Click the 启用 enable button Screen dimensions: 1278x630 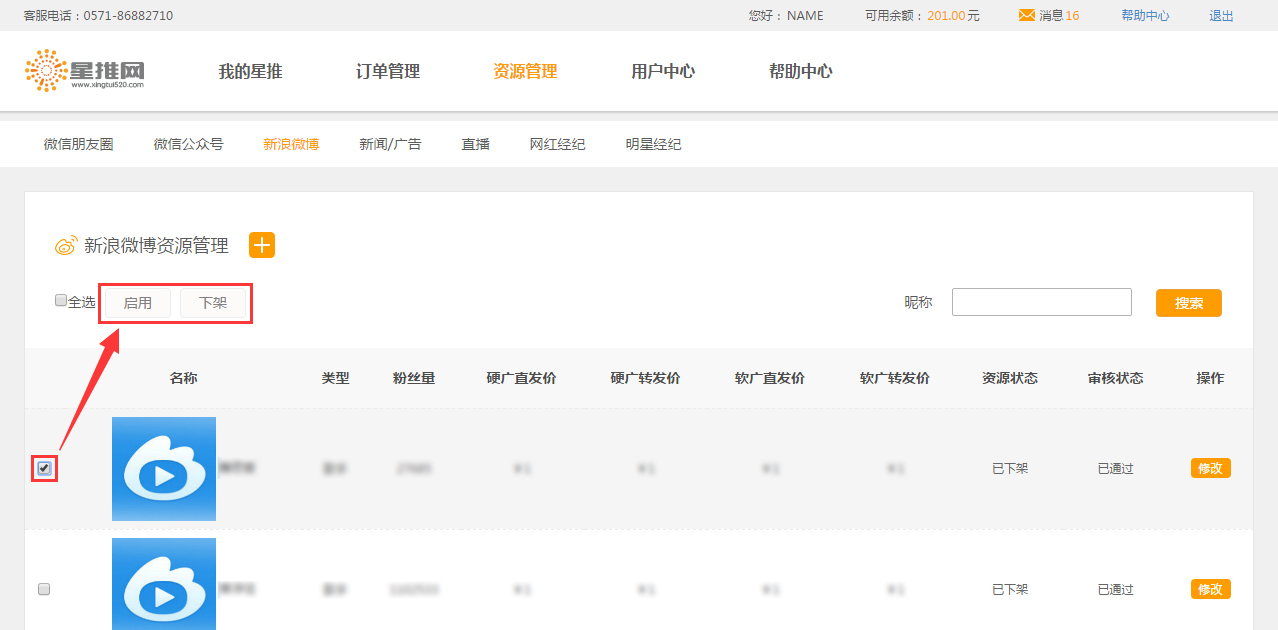click(x=138, y=303)
